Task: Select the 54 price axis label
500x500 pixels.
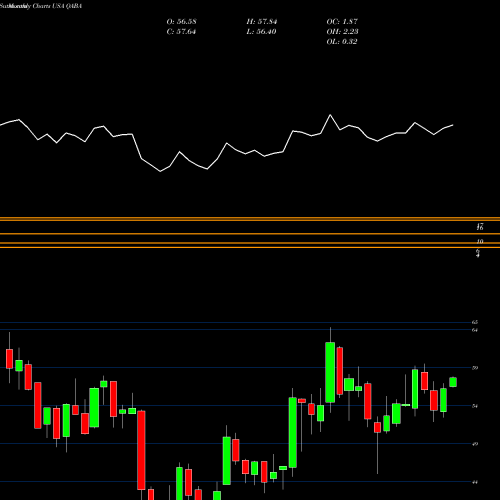Action: (475, 406)
